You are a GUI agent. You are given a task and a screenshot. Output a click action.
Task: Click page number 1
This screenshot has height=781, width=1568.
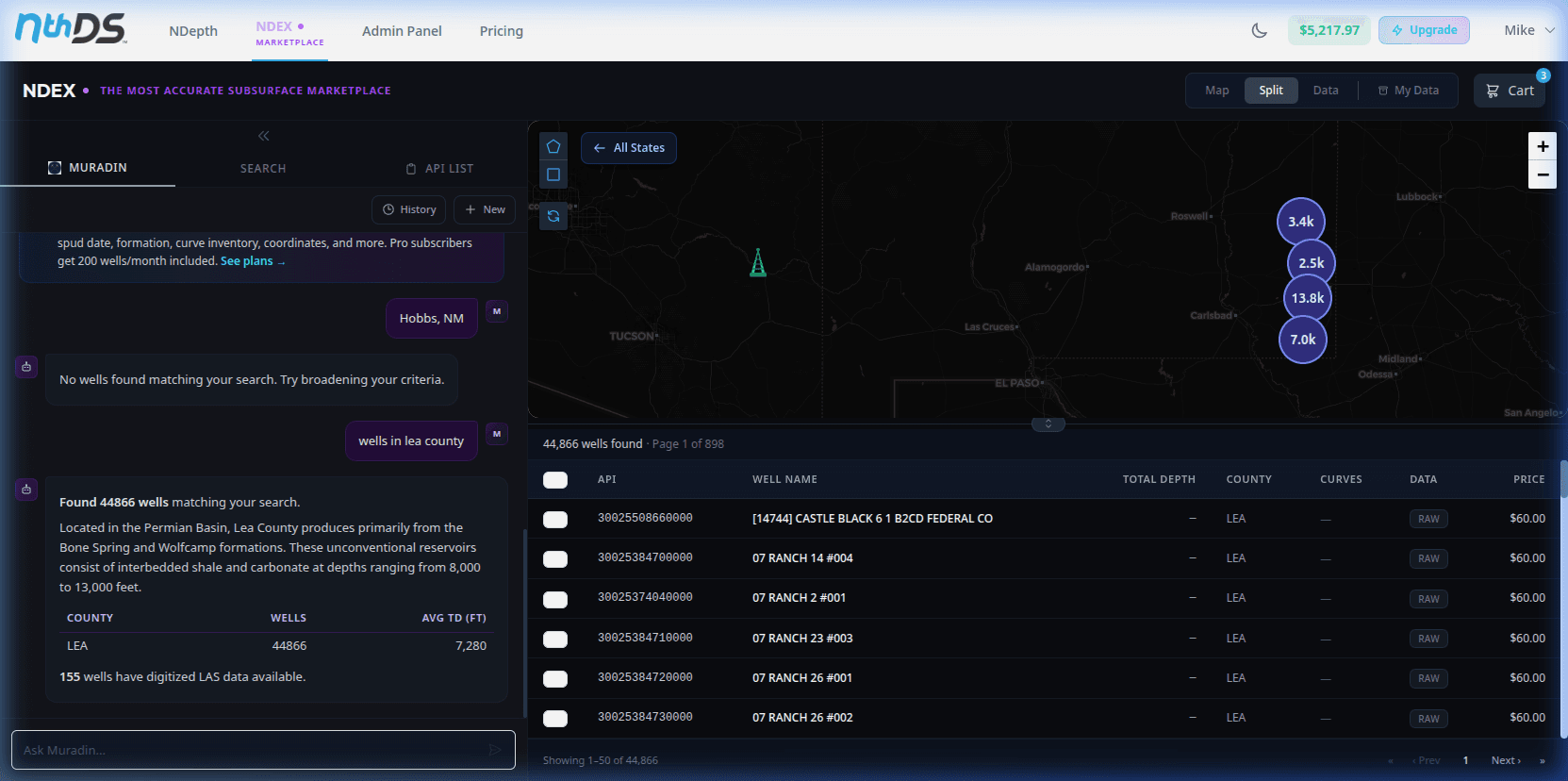click(x=1465, y=760)
